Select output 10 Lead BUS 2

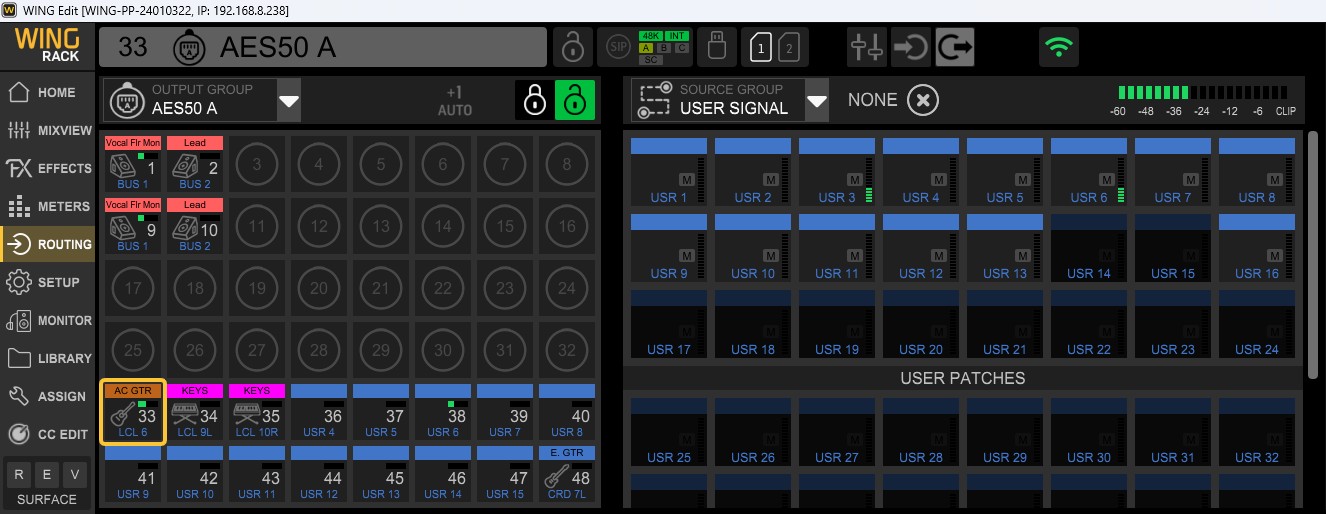coord(195,225)
